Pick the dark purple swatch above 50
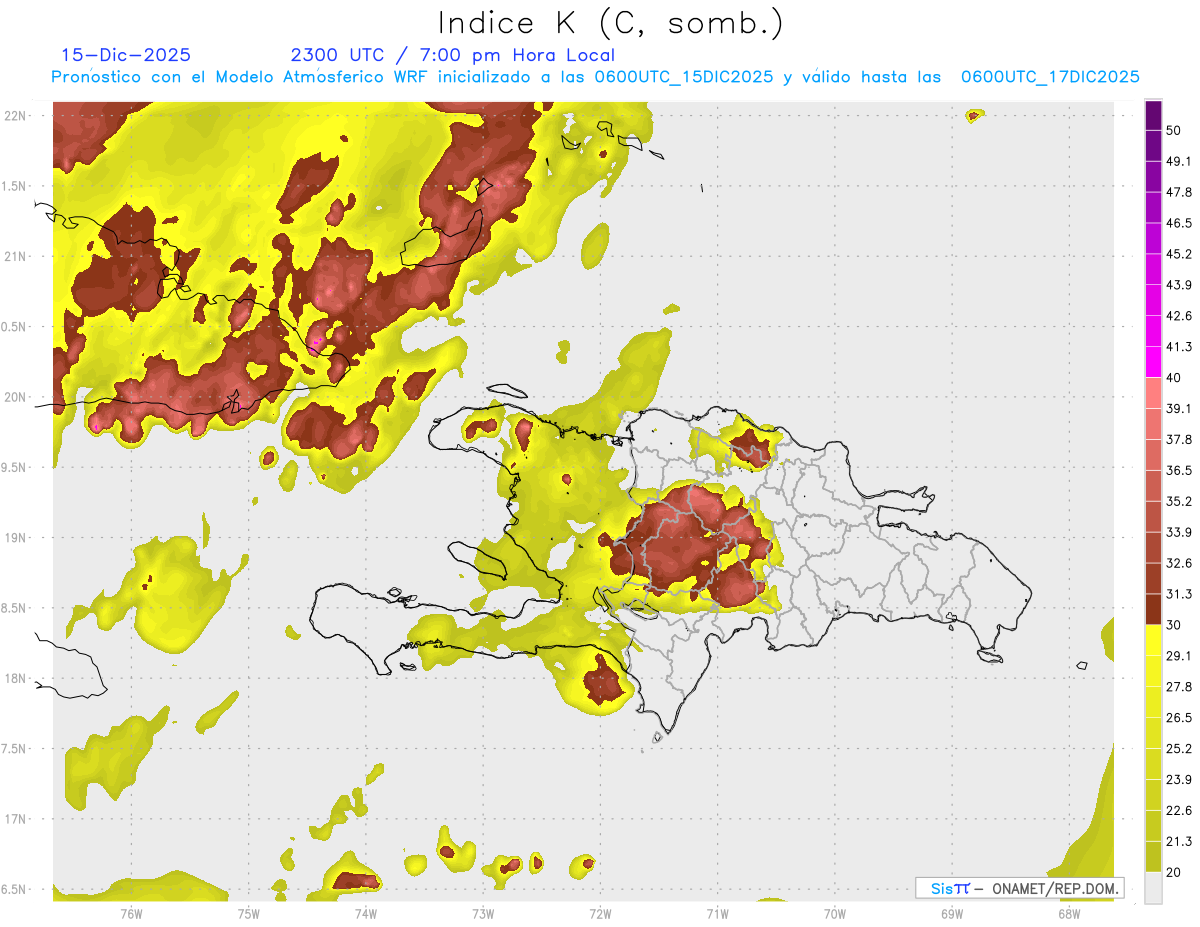The height and width of the screenshot is (927, 1200). point(1154,116)
